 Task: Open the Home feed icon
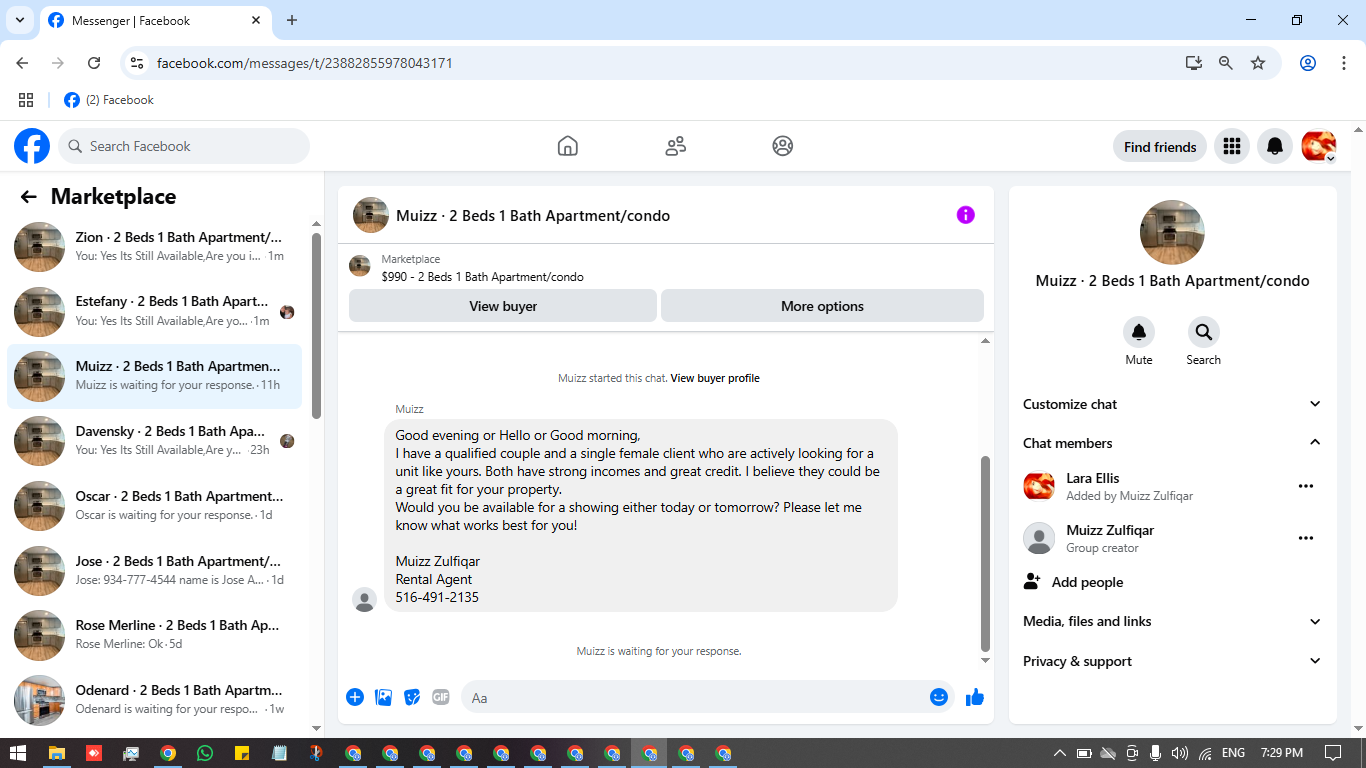(567, 146)
